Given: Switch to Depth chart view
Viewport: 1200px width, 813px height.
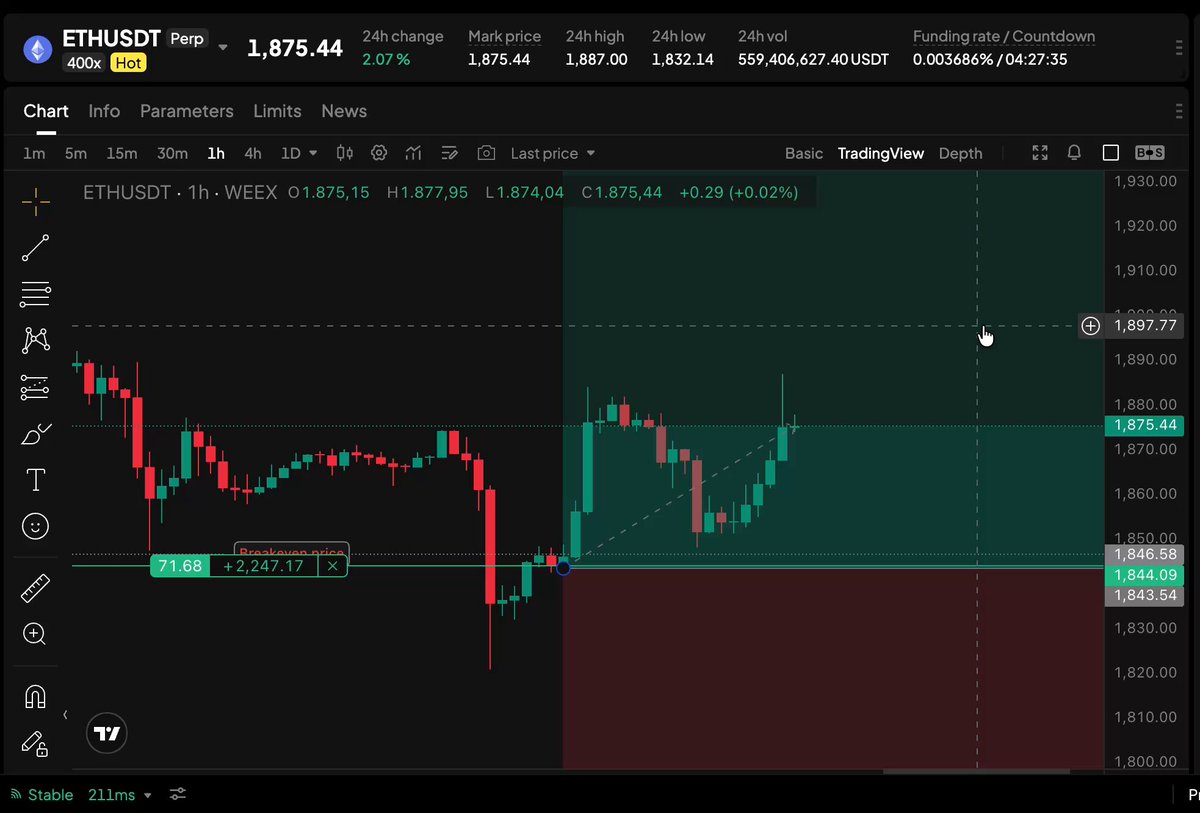Looking at the screenshot, I should [960, 153].
